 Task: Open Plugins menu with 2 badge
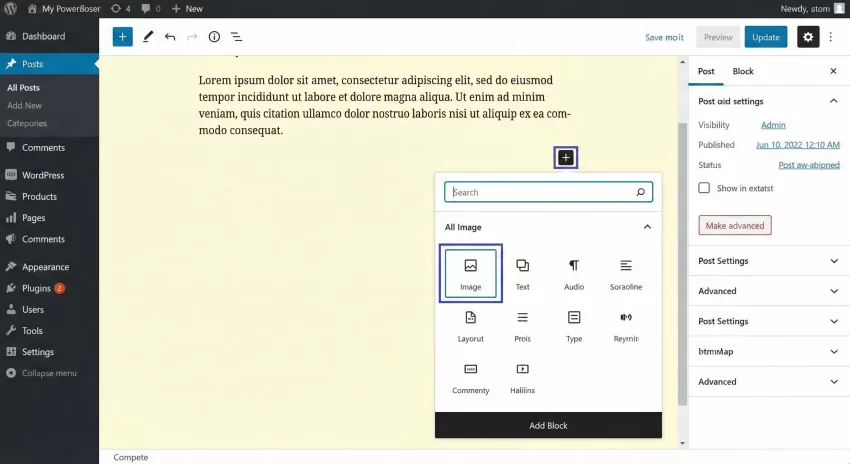(49, 288)
